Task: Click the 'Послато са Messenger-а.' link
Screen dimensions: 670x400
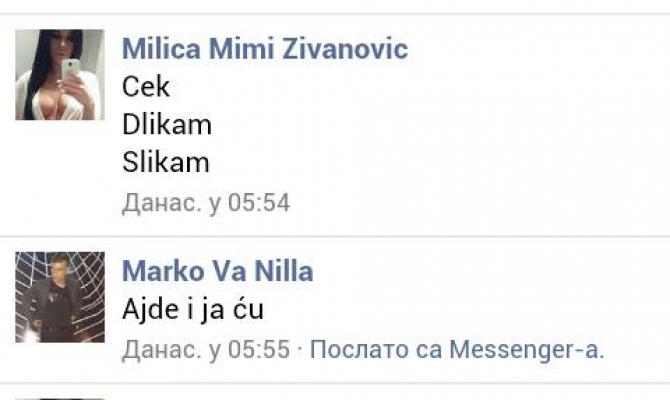Action: (457, 350)
